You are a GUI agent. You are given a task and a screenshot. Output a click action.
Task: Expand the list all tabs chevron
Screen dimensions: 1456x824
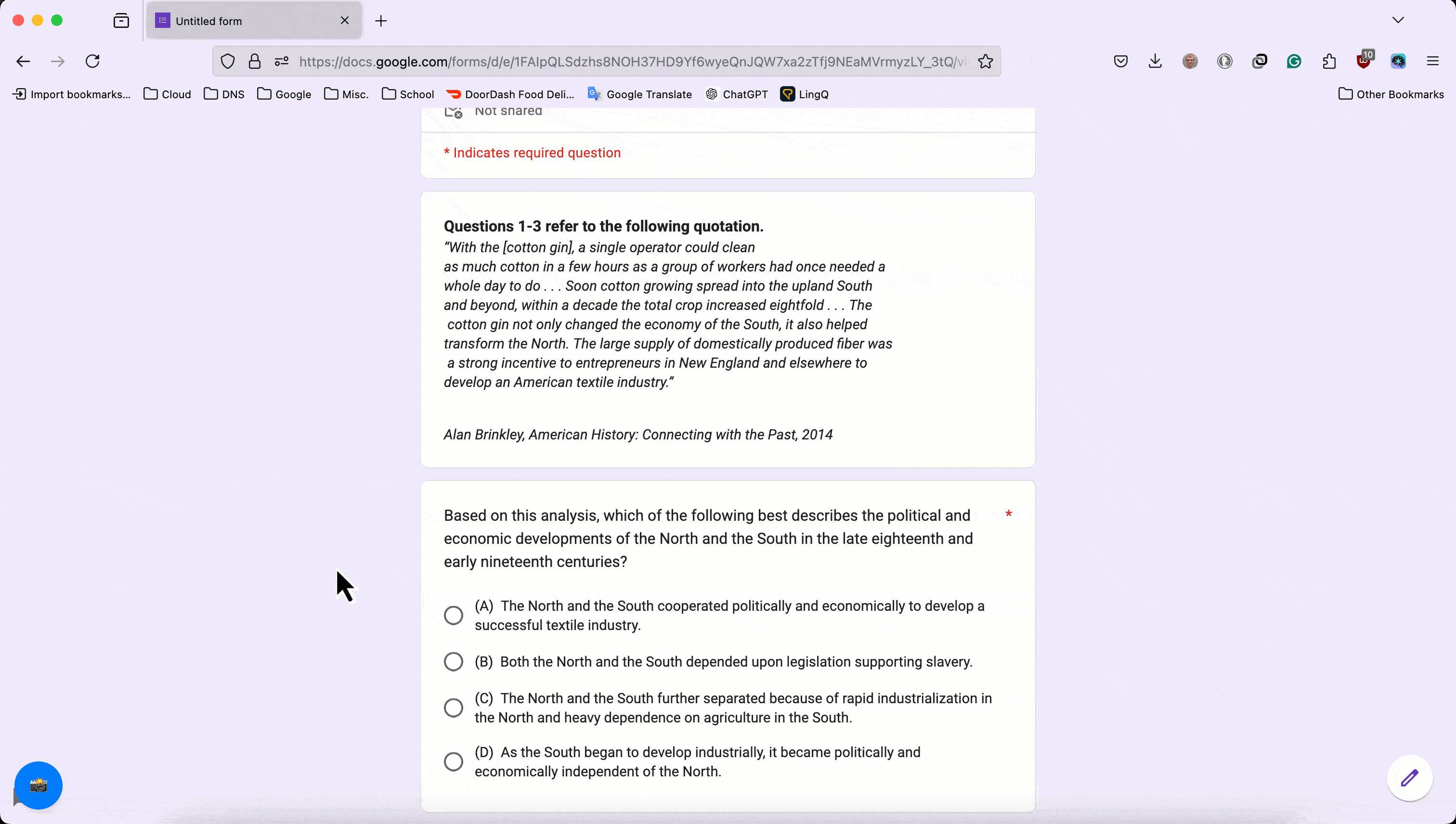coord(1398,20)
